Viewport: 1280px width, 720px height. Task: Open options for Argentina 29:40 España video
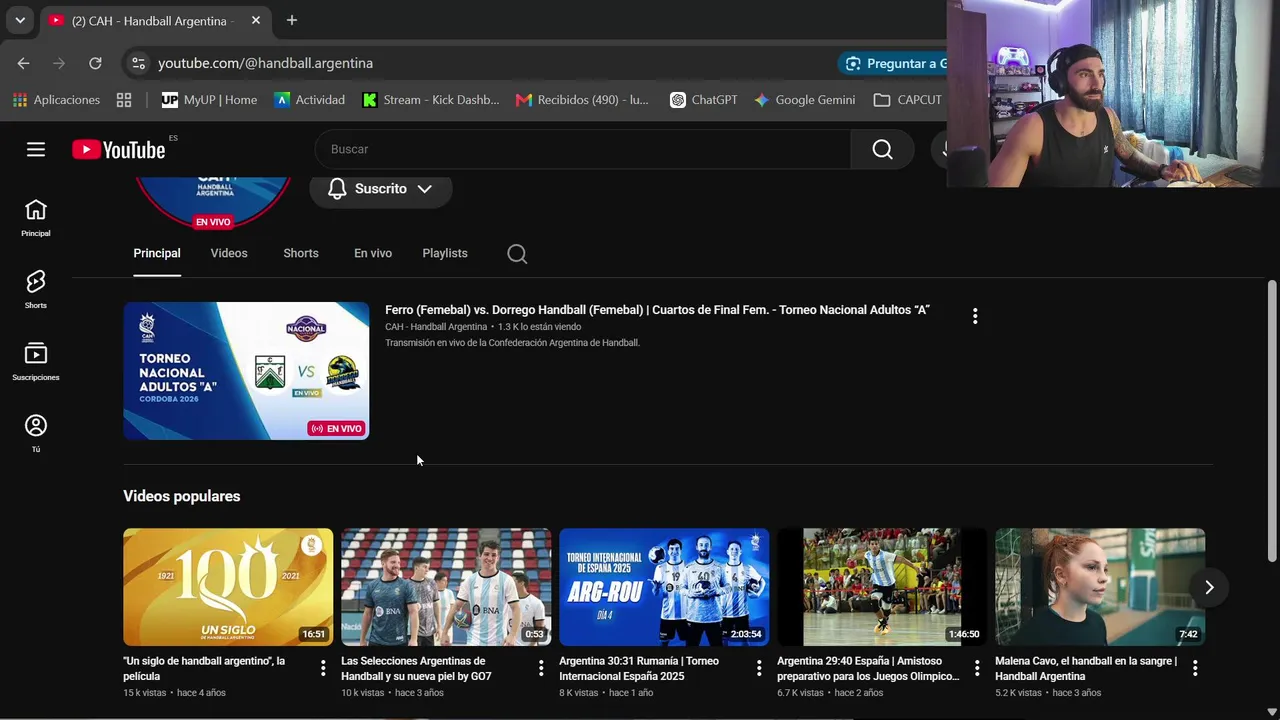pos(977,668)
